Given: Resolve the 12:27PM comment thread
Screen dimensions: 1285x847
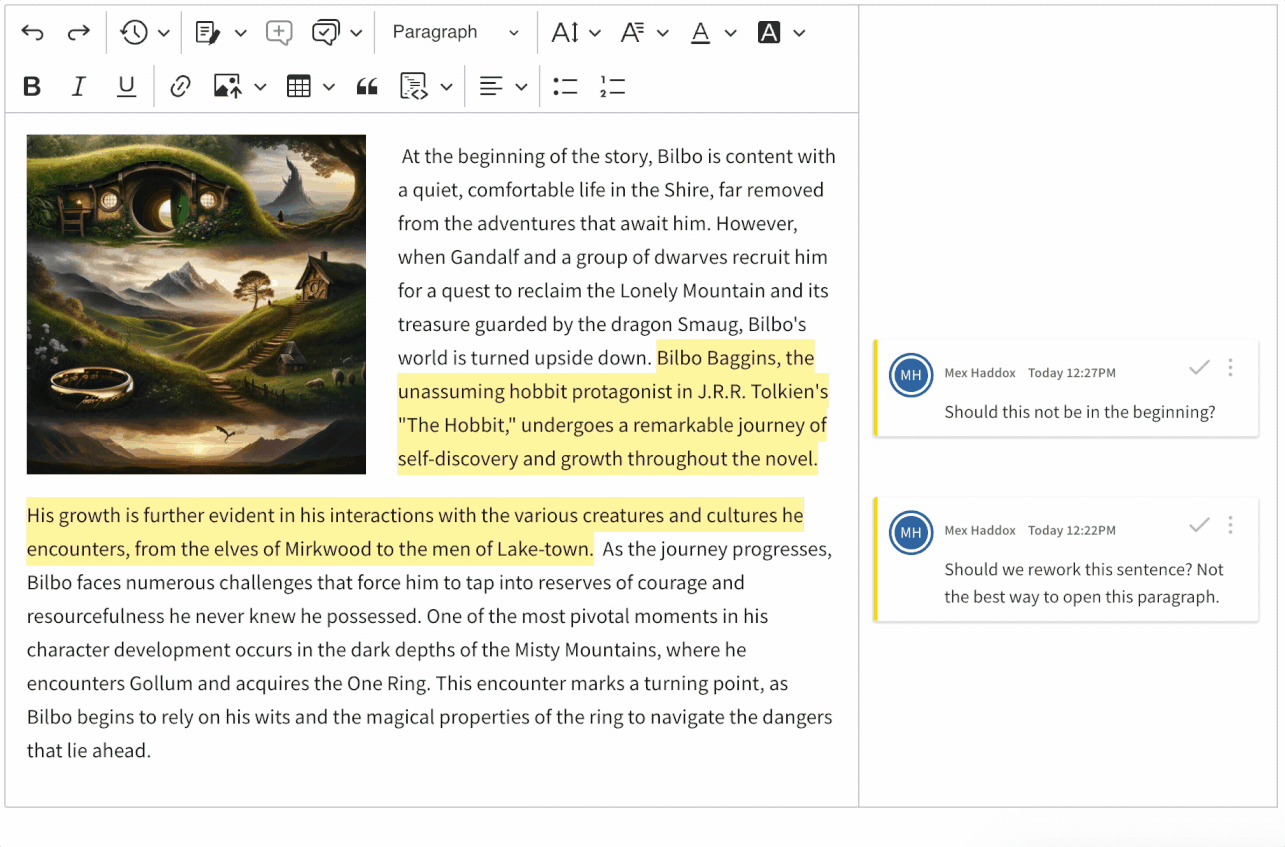Looking at the screenshot, I should click(x=1199, y=368).
